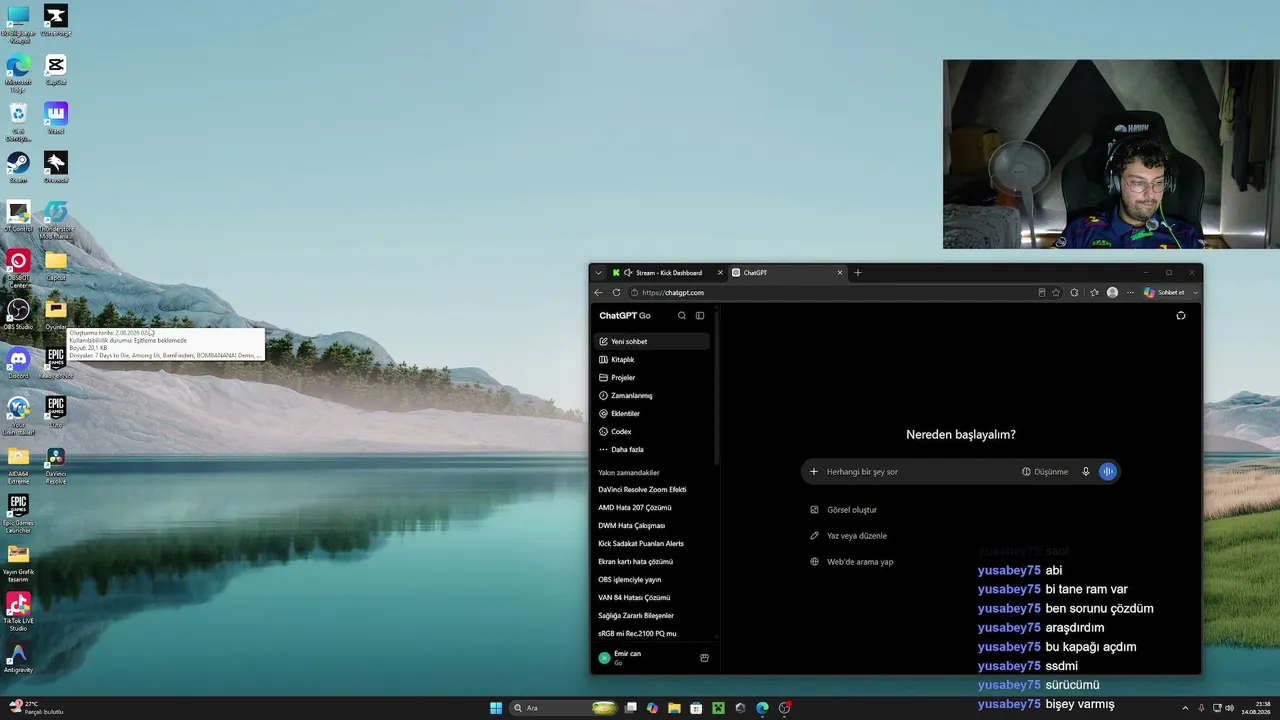Click the temporary chat icon at top right
The image size is (1280, 720).
[x=1181, y=316]
